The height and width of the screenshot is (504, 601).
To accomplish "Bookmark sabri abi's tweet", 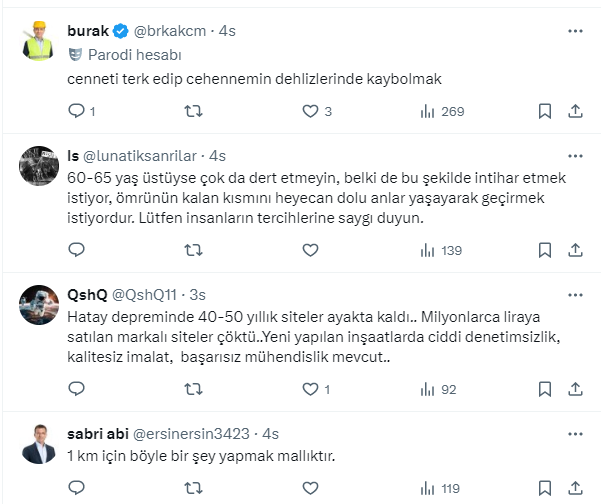I will pyautogui.click(x=544, y=489).
